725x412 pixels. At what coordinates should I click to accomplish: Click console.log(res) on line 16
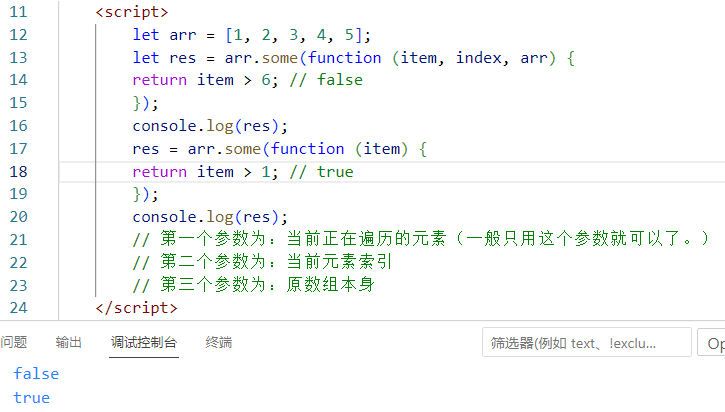(206, 126)
